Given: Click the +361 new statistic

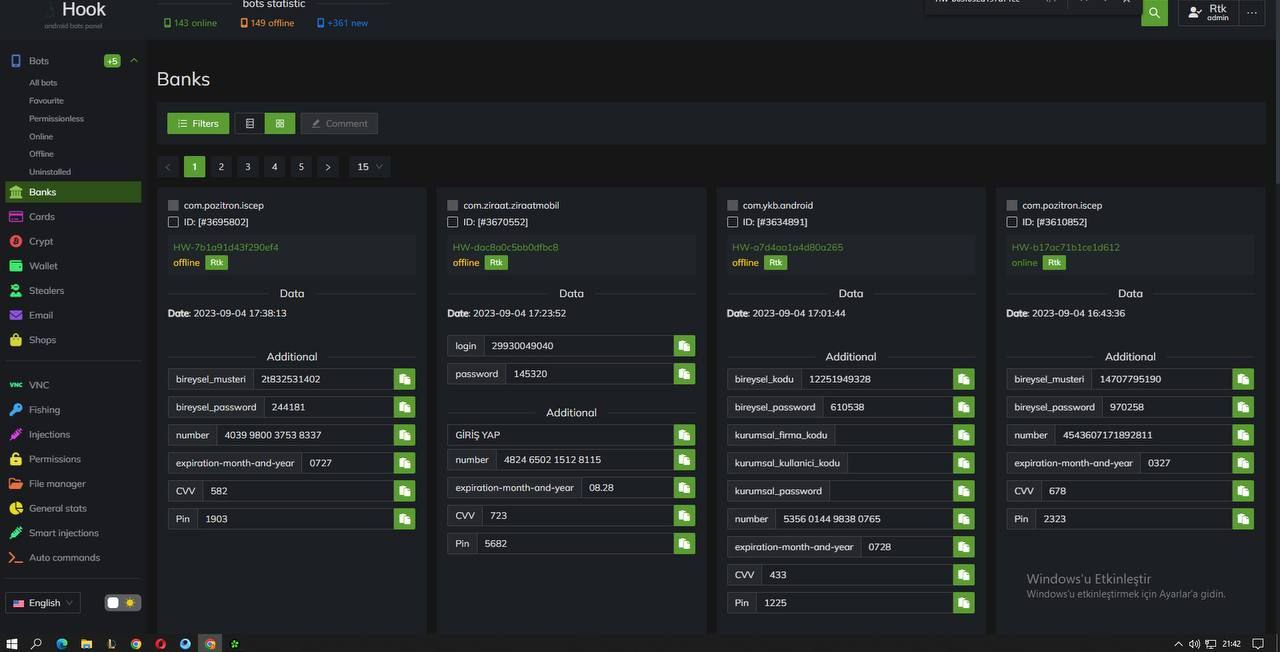Looking at the screenshot, I should 342,23.
